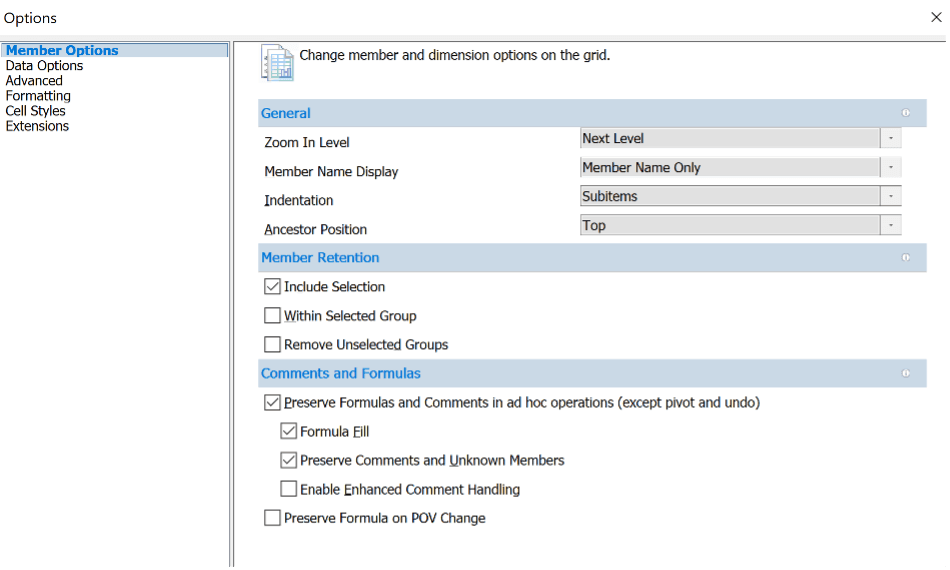Click the Next Level combo box field

(x=730, y=138)
